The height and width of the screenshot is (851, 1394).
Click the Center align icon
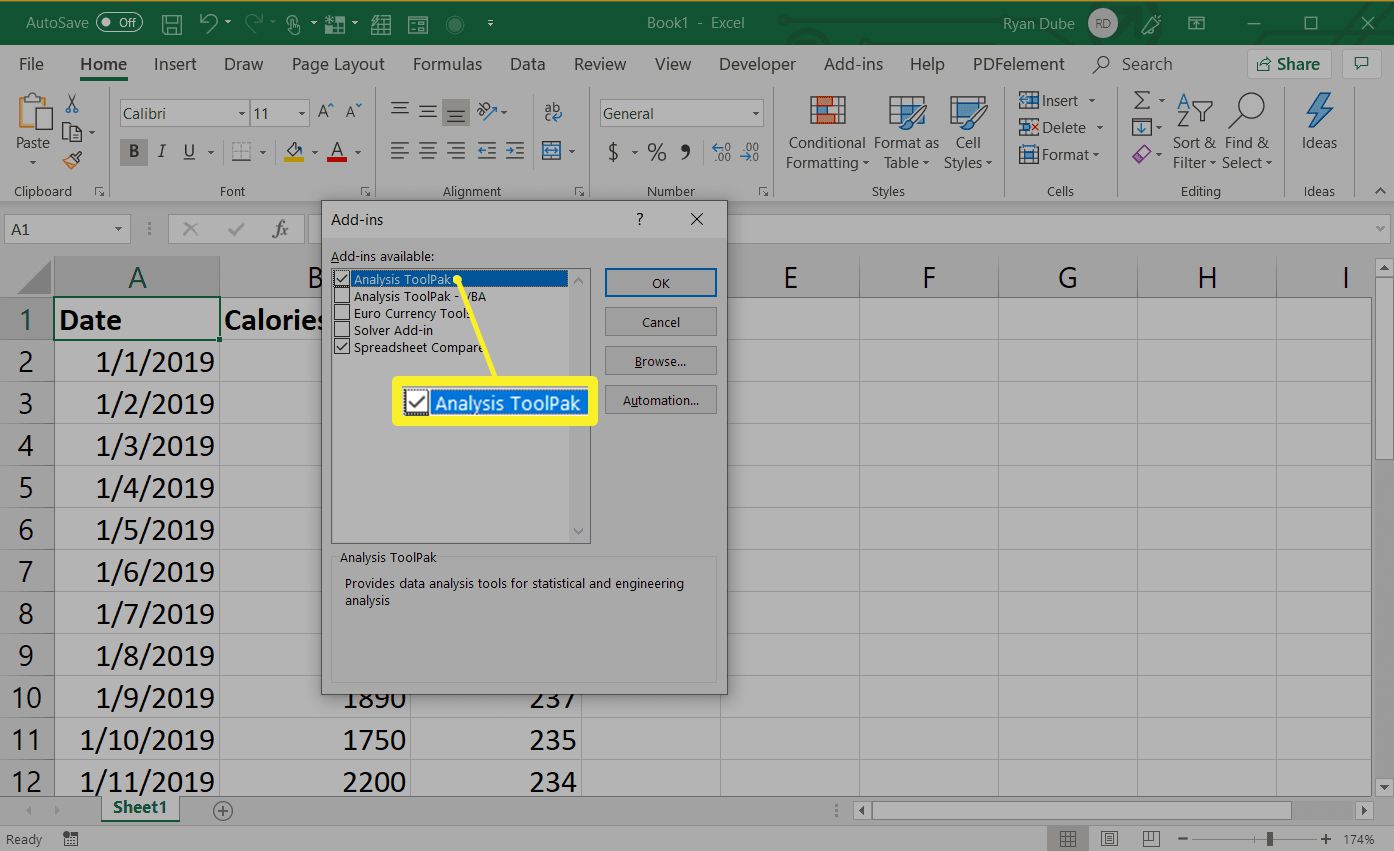[x=428, y=152]
